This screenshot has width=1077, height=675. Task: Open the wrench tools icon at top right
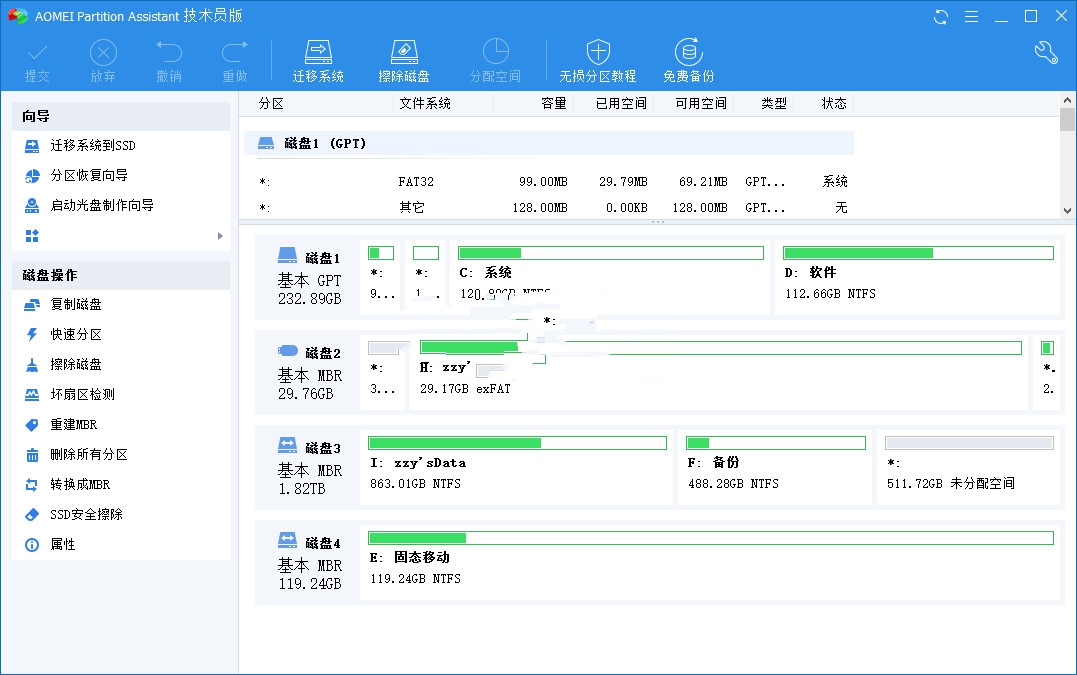tap(1046, 53)
